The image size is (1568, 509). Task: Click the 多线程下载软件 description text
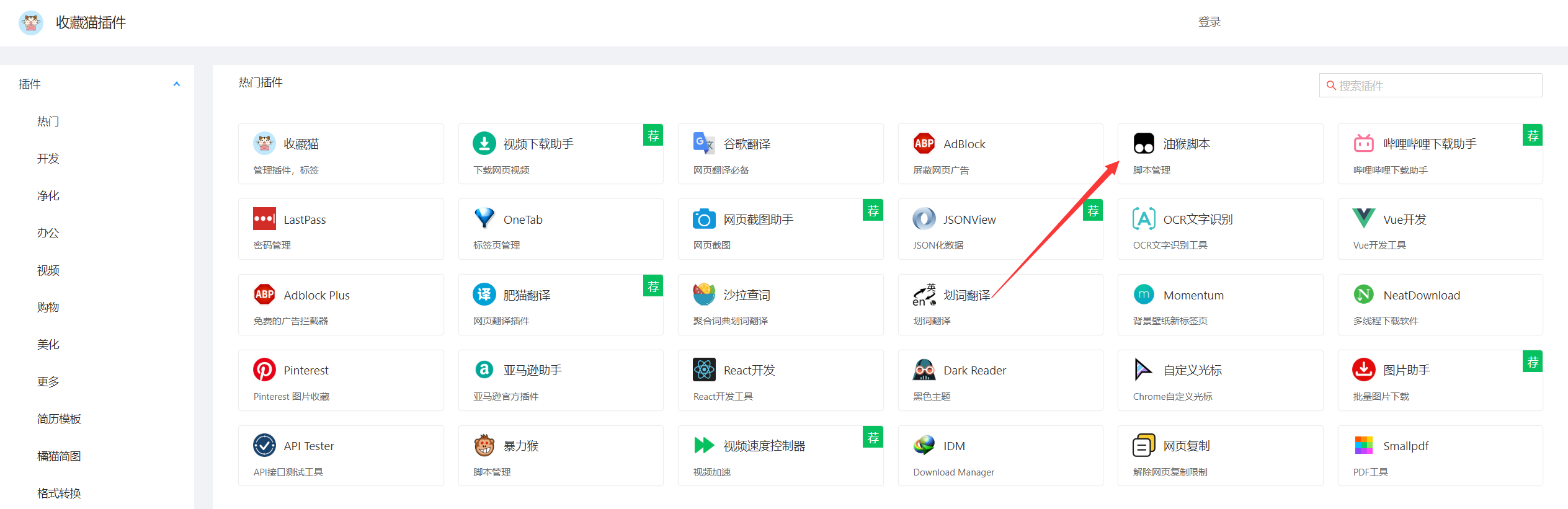click(x=1386, y=321)
